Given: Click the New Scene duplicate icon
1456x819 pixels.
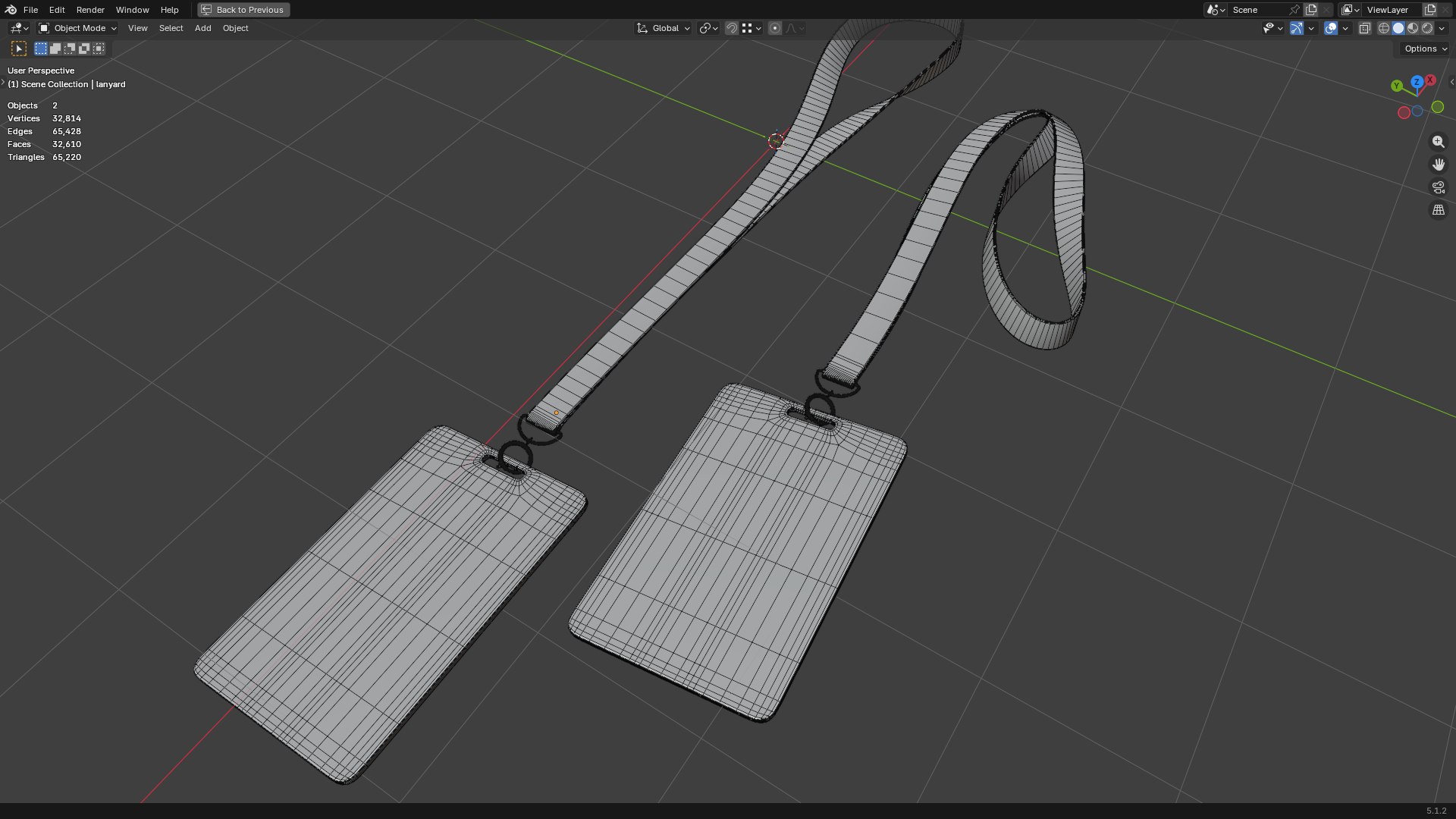Looking at the screenshot, I should point(1311,10).
